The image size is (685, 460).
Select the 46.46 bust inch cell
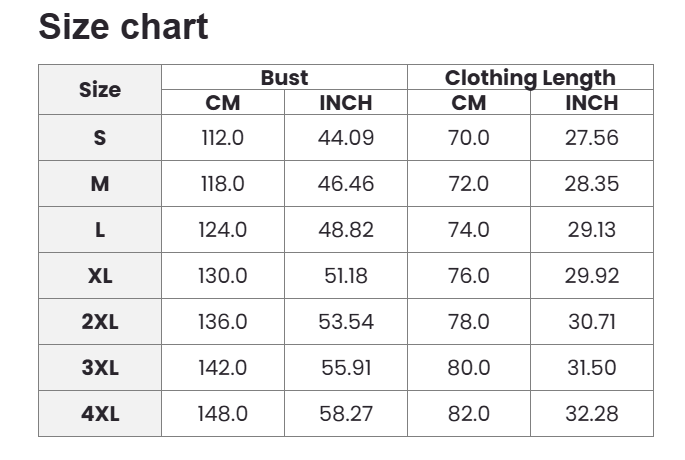[346, 184]
